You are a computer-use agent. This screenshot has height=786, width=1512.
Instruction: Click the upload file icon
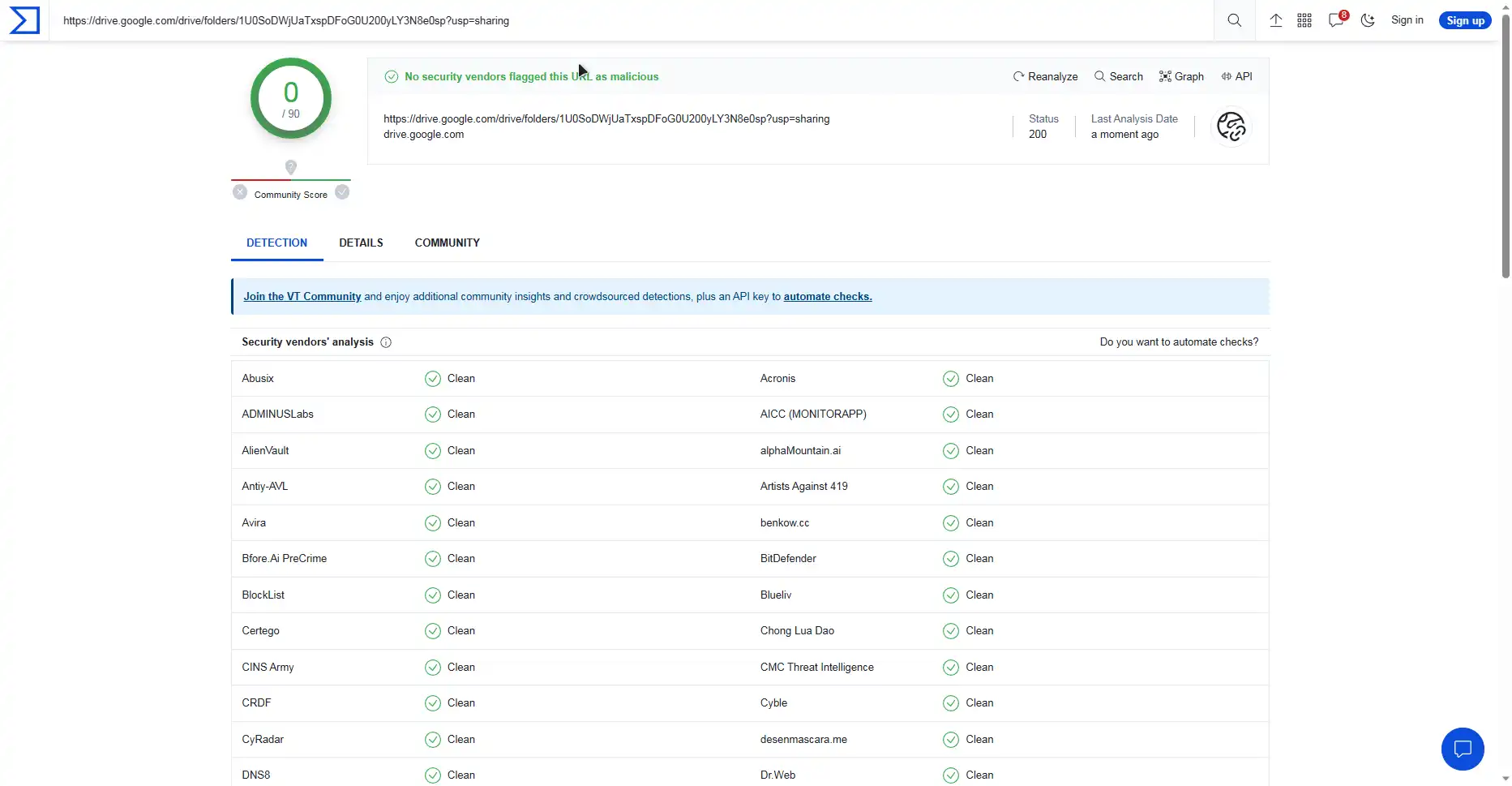(x=1275, y=20)
